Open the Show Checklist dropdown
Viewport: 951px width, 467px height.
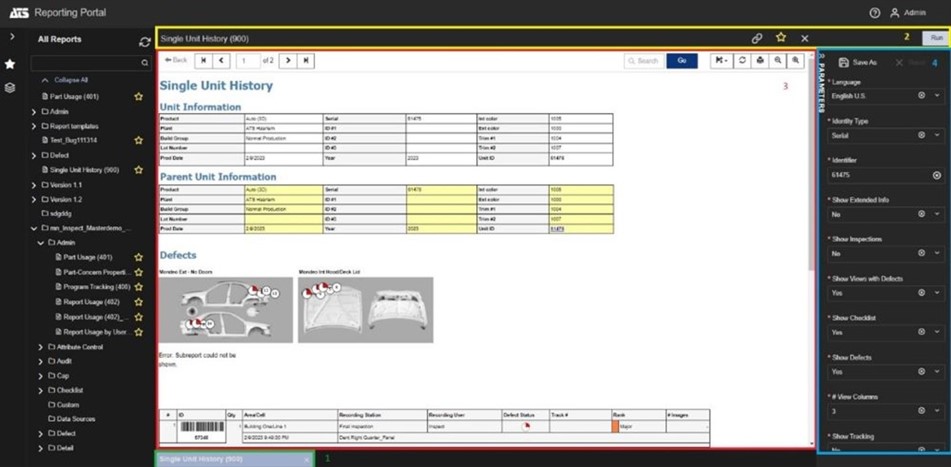[937, 331]
